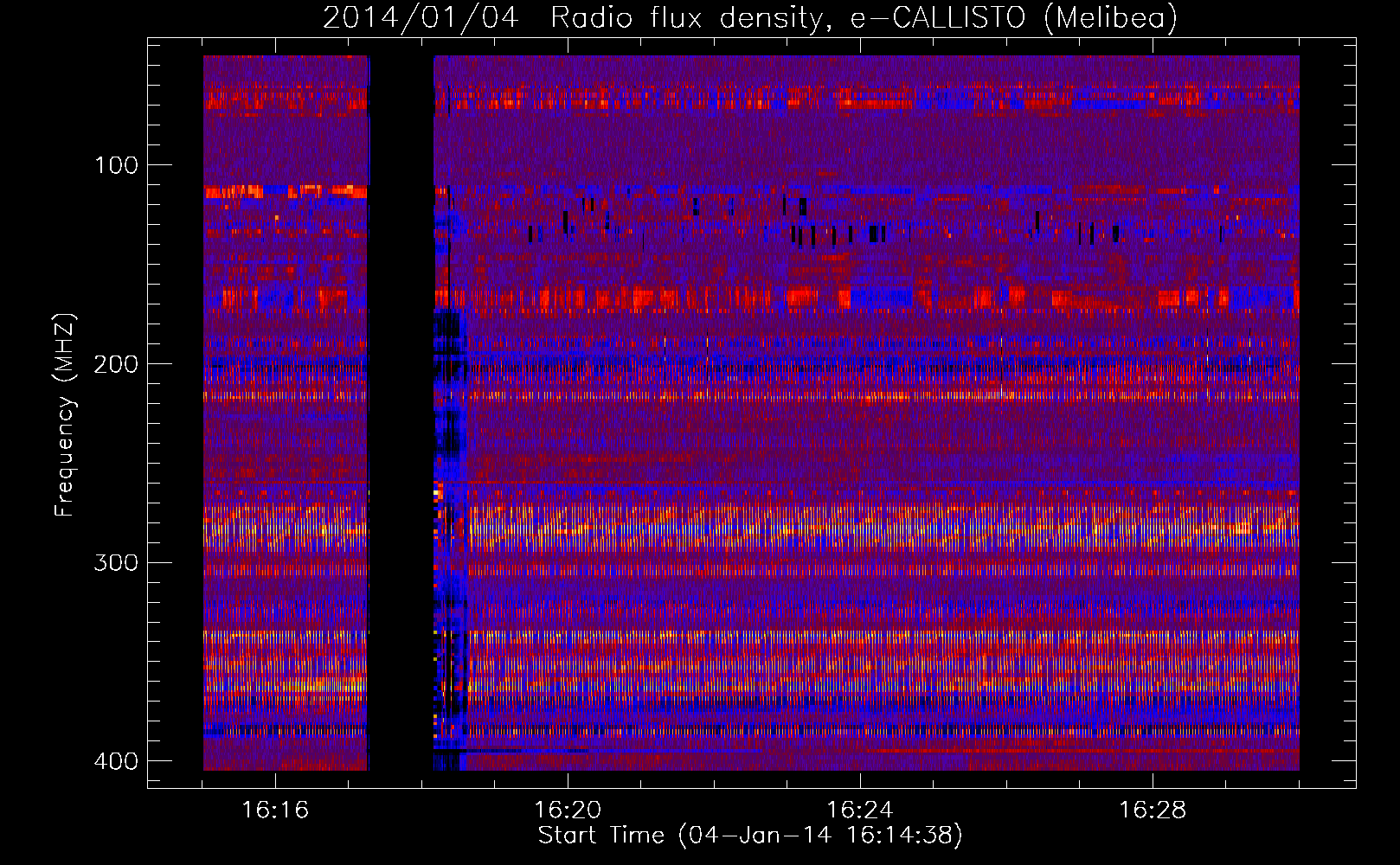Click the '16:20' time tick label
Screen dimensions: 1400x865
click(568, 811)
